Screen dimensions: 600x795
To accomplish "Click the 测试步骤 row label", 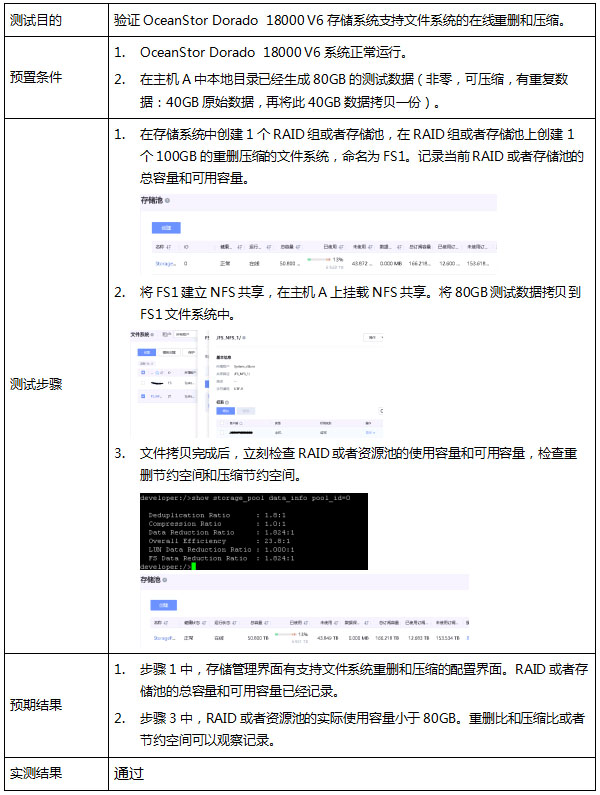I will (36, 384).
